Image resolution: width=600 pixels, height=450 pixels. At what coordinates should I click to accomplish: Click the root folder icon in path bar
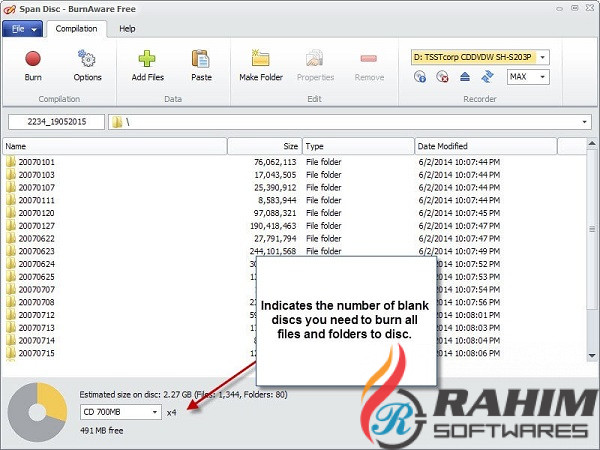click(x=117, y=122)
